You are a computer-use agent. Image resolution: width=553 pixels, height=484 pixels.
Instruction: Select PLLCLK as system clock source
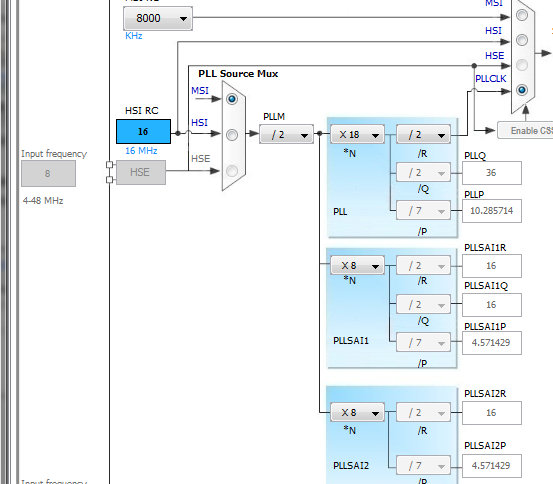(x=522, y=90)
